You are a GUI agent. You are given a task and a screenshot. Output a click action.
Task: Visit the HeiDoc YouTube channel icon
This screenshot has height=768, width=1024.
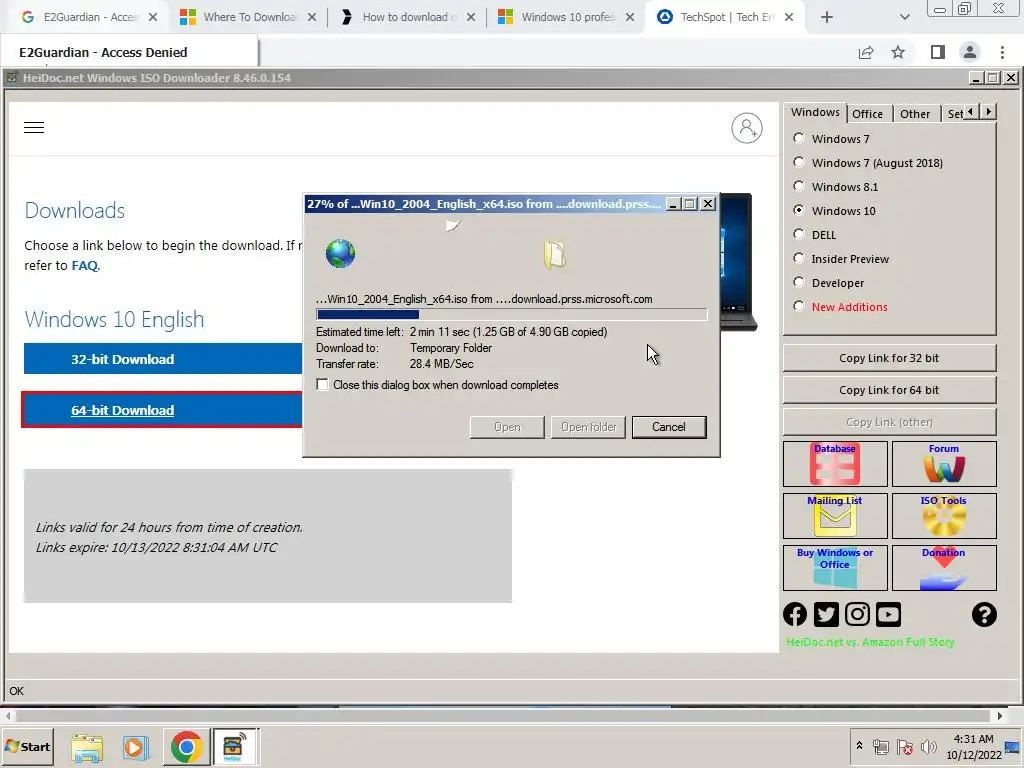(x=888, y=615)
